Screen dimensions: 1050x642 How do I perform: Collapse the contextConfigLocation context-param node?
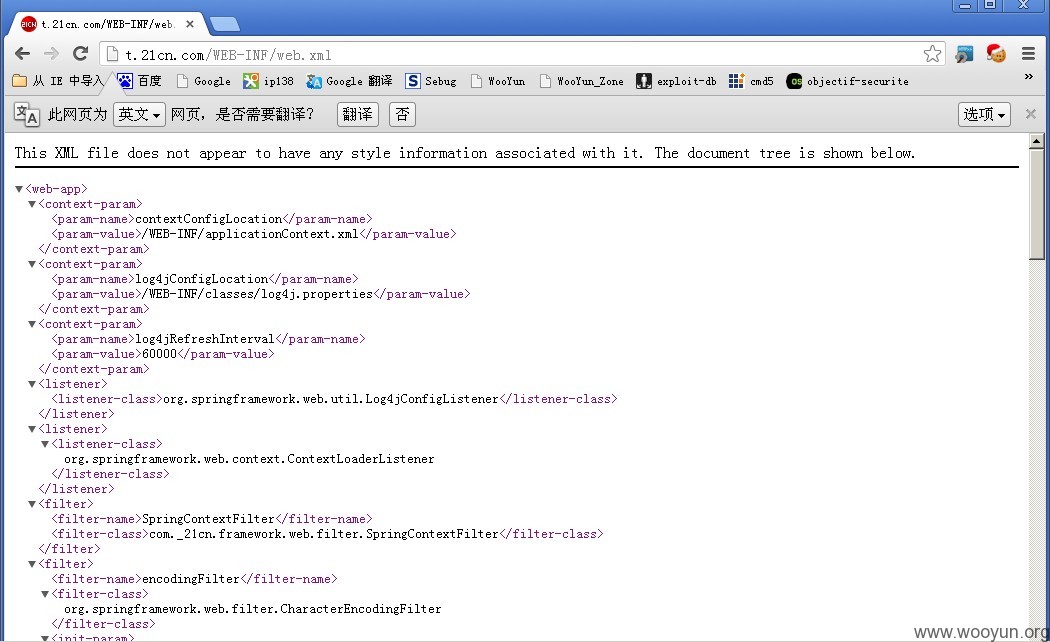31,204
